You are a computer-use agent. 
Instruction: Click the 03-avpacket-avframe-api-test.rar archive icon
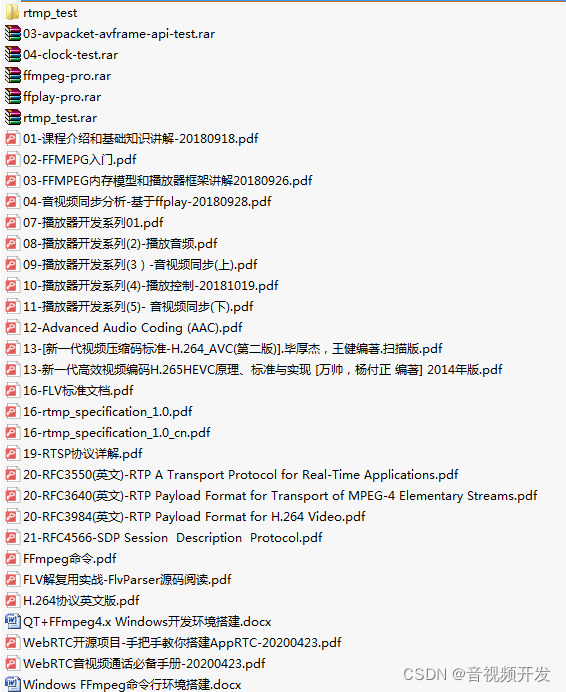point(13,34)
